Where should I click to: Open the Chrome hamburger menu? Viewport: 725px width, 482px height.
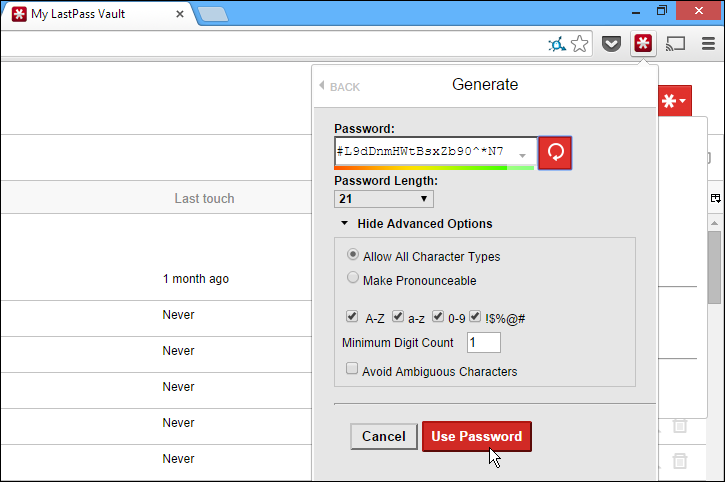coord(708,44)
